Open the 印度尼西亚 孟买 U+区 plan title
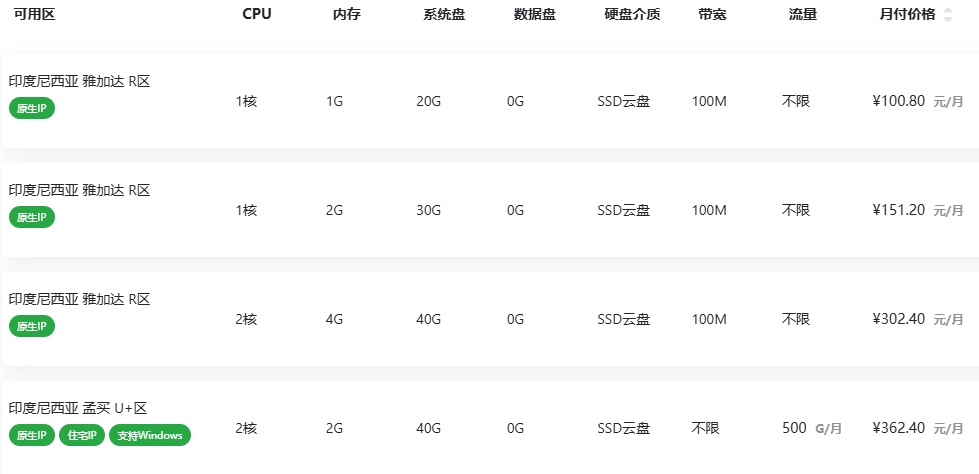The height and width of the screenshot is (474, 979). pyautogui.click(x=78, y=408)
